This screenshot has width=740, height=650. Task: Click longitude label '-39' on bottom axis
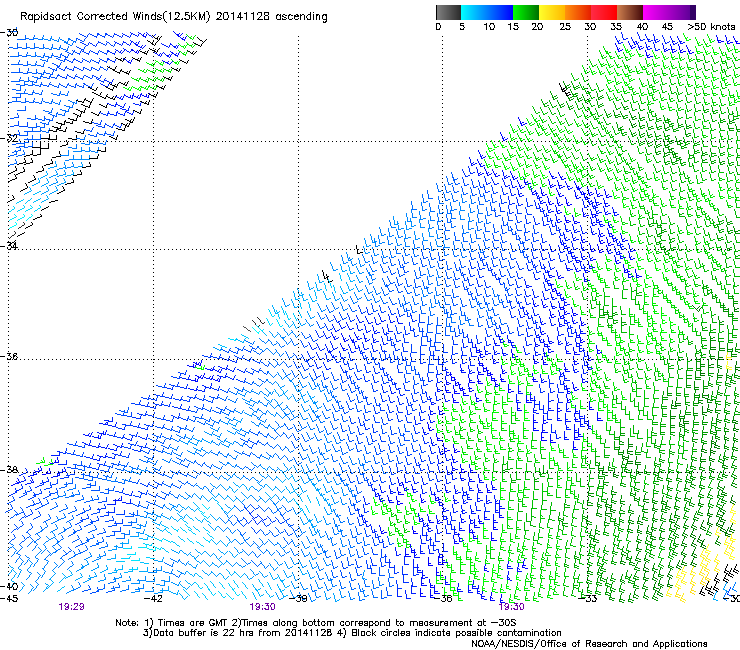coord(298,599)
